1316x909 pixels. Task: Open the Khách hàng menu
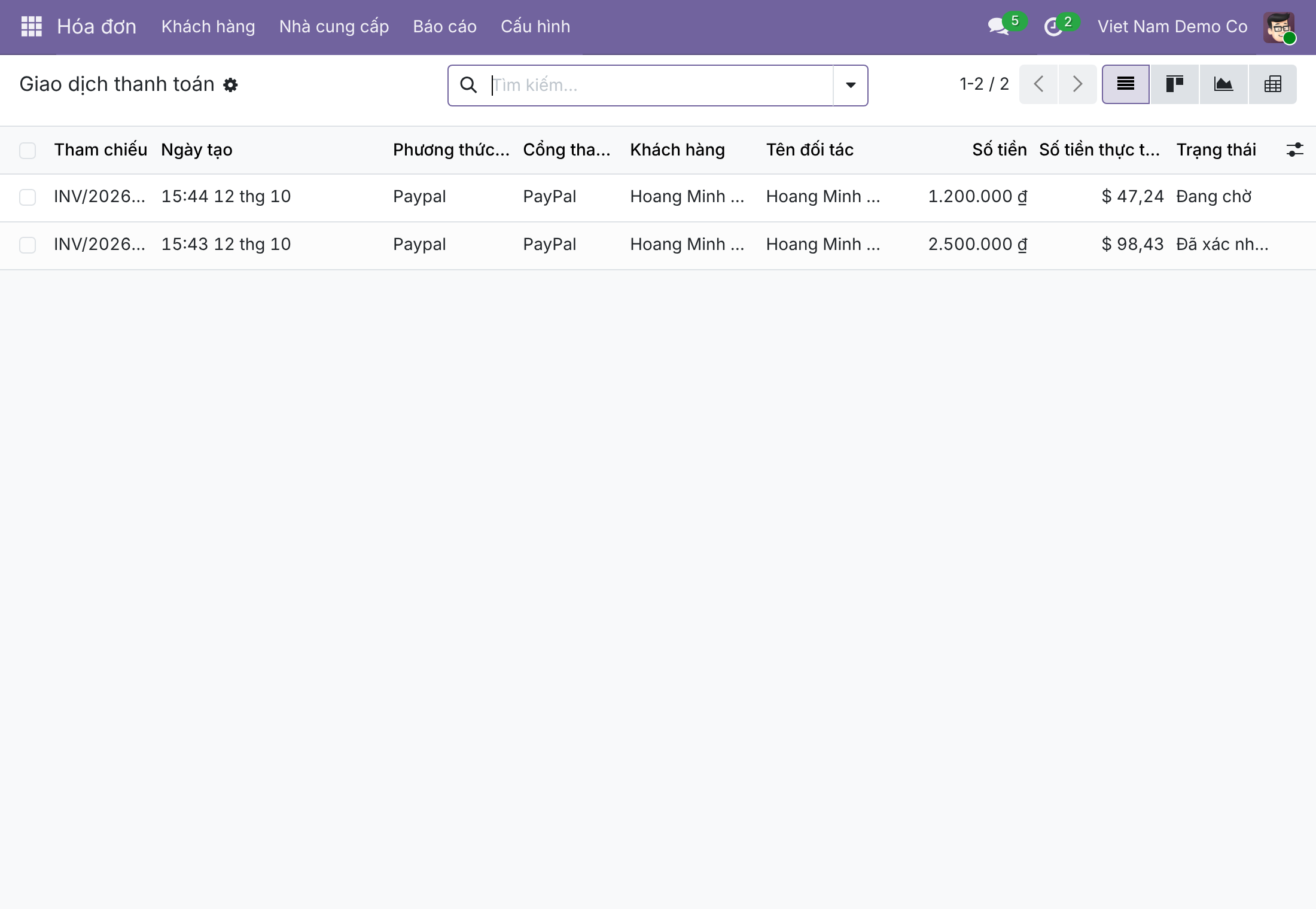coord(208,27)
